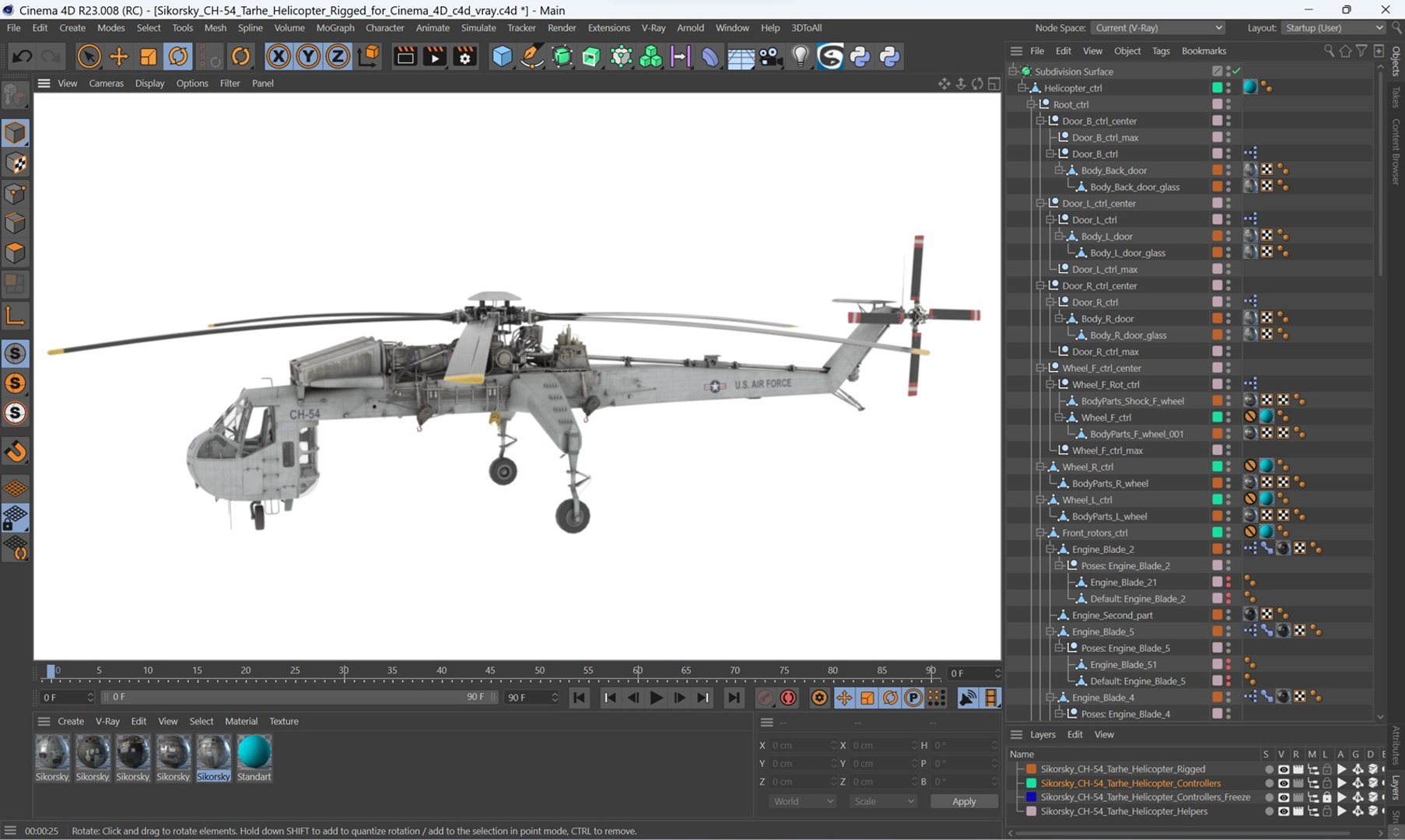
Task: Play the animation forward
Action: pos(657,698)
